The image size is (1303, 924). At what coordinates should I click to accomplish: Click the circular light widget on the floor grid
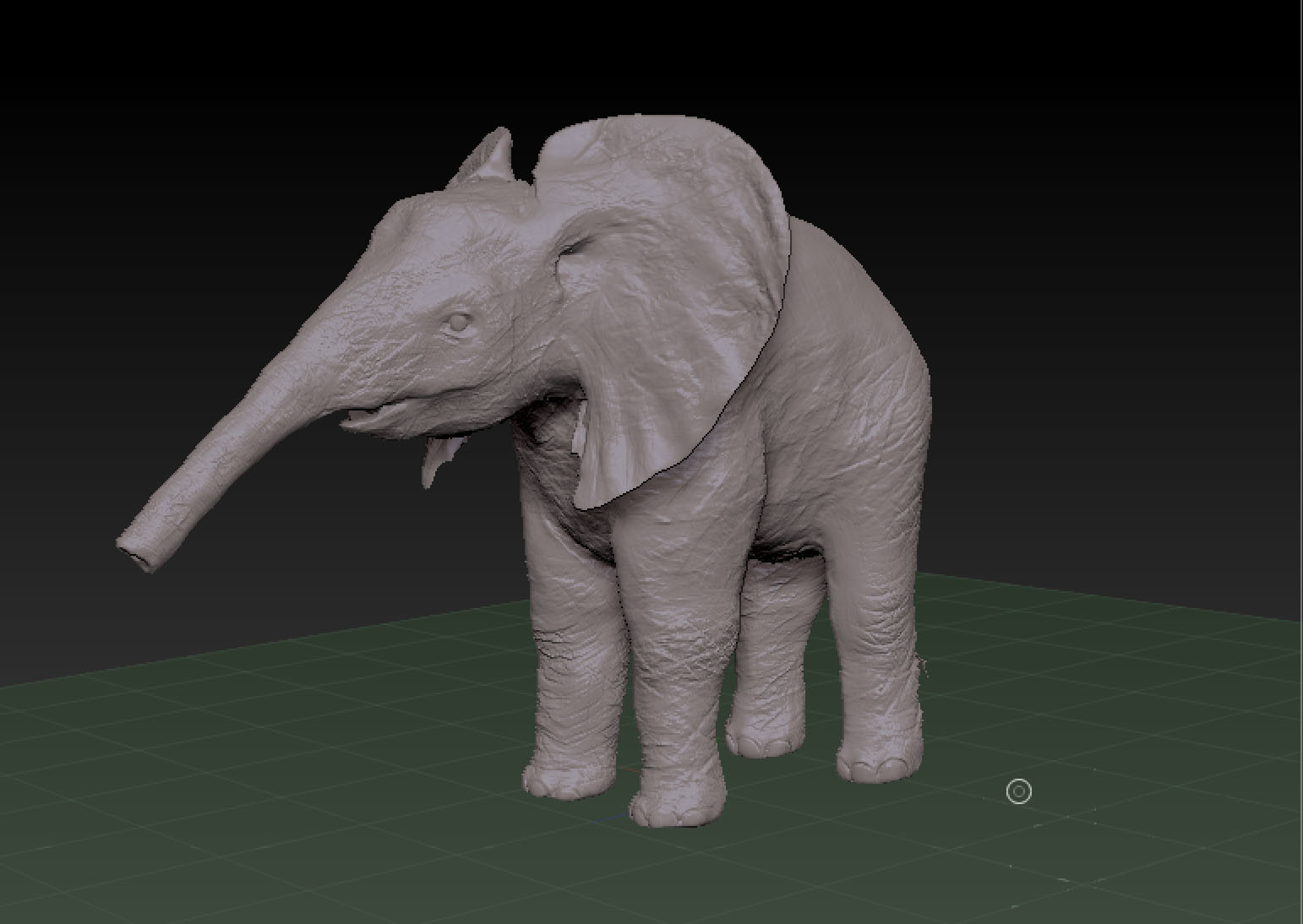[1019, 791]
